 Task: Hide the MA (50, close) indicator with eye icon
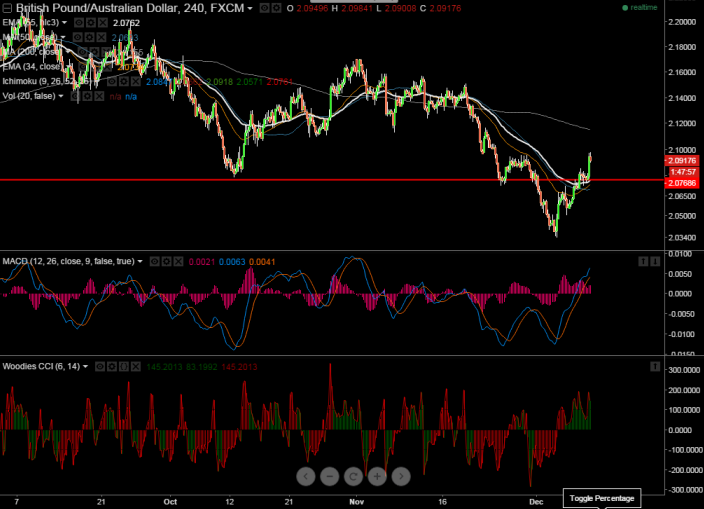78,37
